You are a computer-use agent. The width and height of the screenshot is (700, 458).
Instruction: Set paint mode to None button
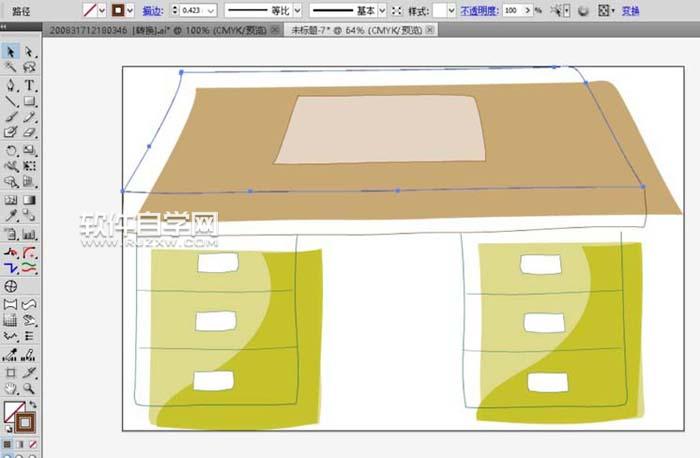(x=33, y=444)
